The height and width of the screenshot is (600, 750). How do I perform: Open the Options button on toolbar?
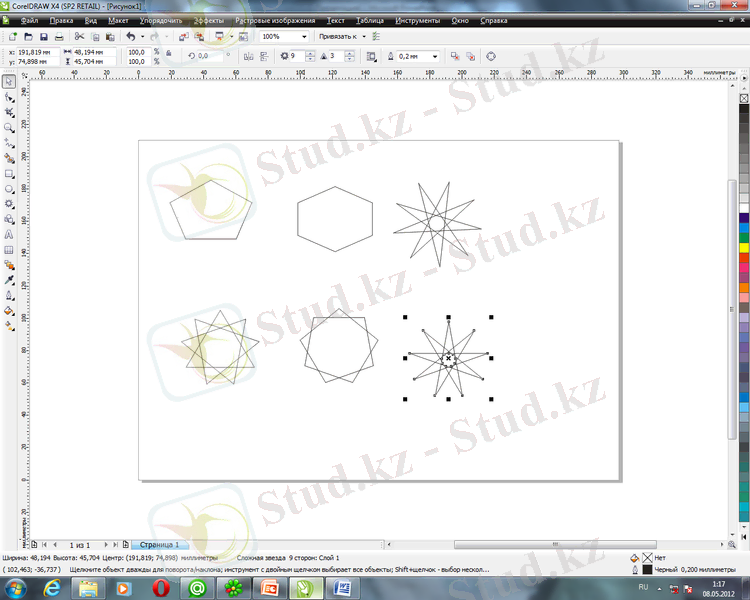click(376, 36)
